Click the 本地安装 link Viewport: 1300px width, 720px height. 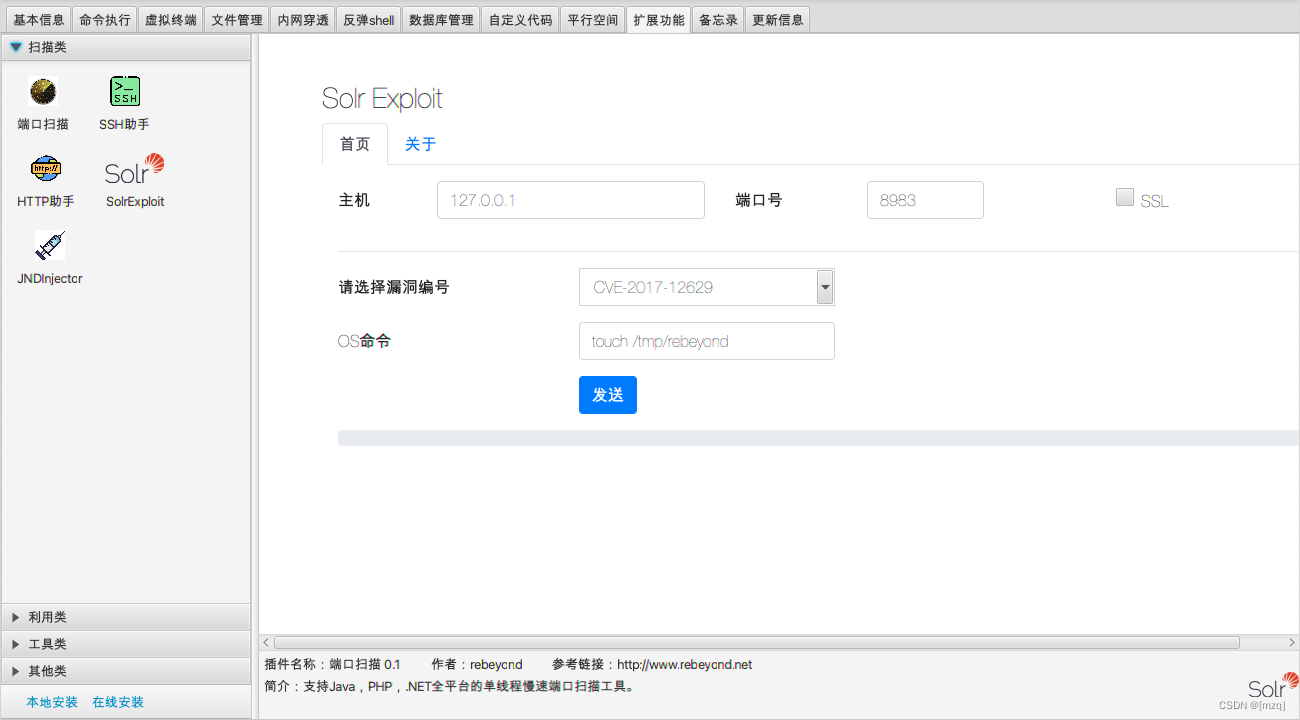[52, 702]
